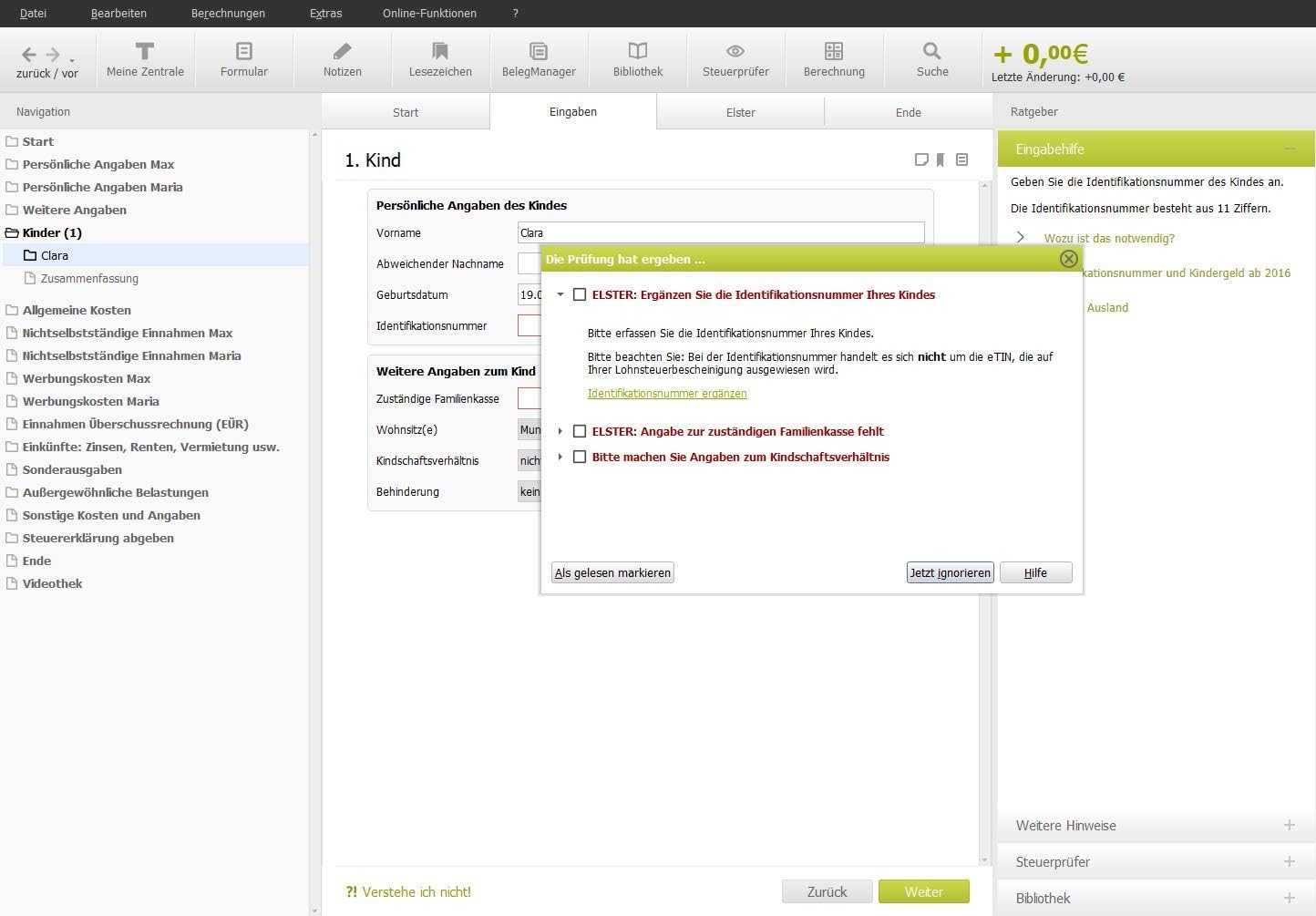Viewport: 1316px width, 916px height.
Task: Follow Identifikationsnummer ergänzen link
Action: (x=667, y=393)
